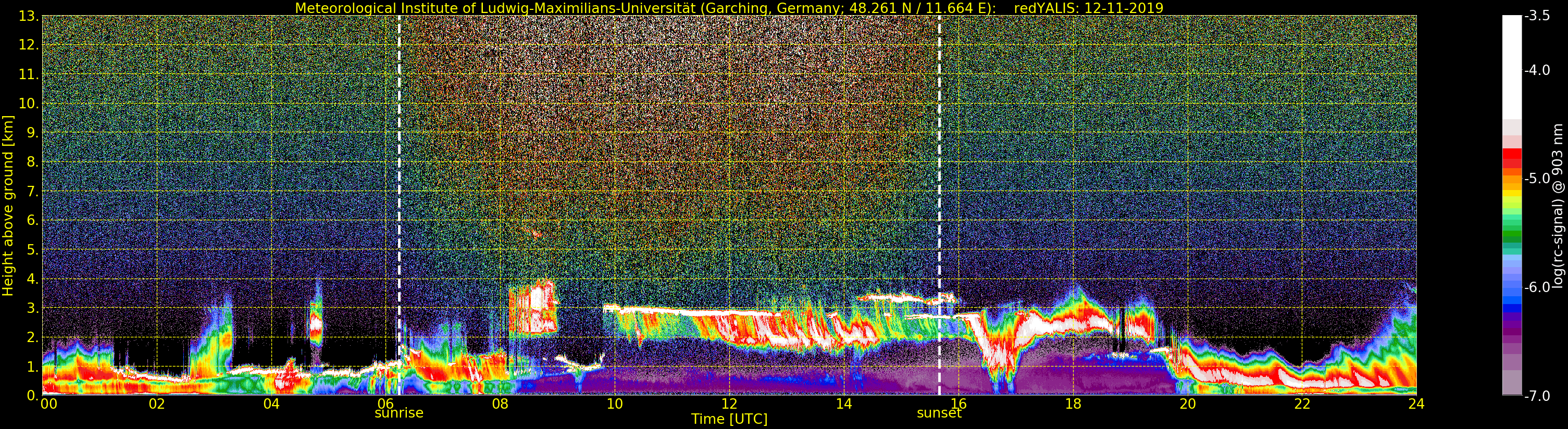
Task: Click the bright cloud patch near 08:30 UTC
Action: point(533,307)
